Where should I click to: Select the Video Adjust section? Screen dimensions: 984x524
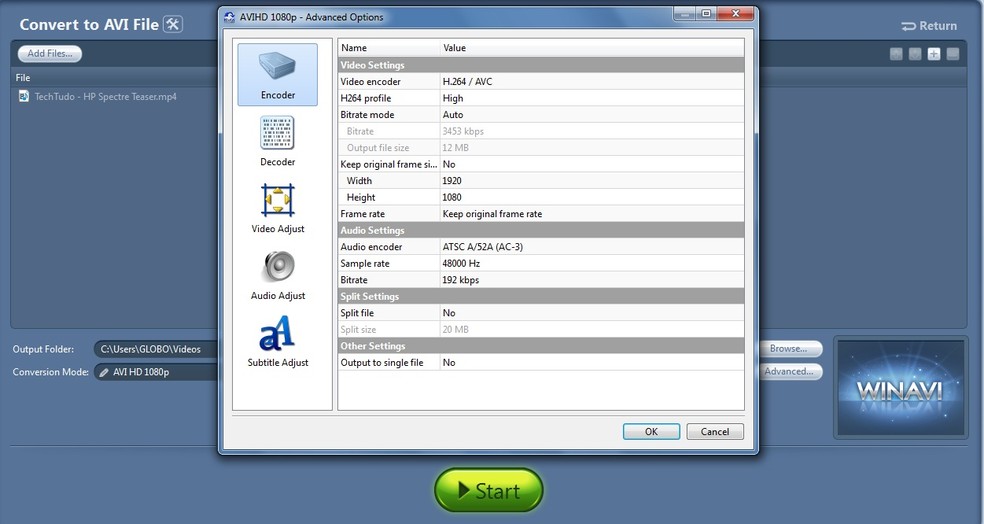[277, 208]
